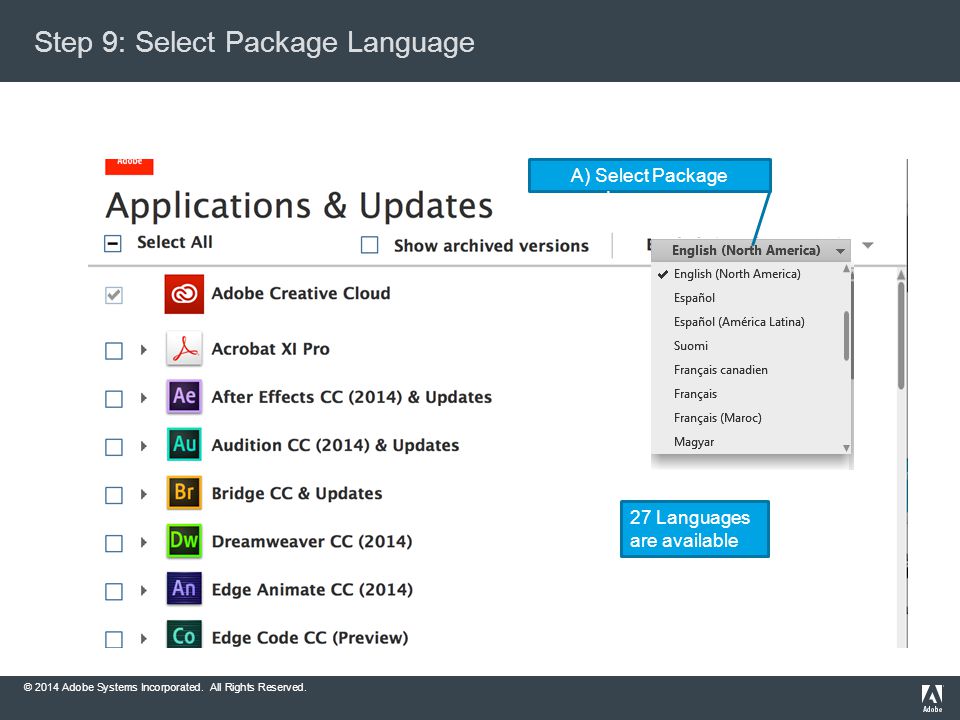Click the After Effects Ae icon
The image size is (960, 720).
(x=184, y=396)
